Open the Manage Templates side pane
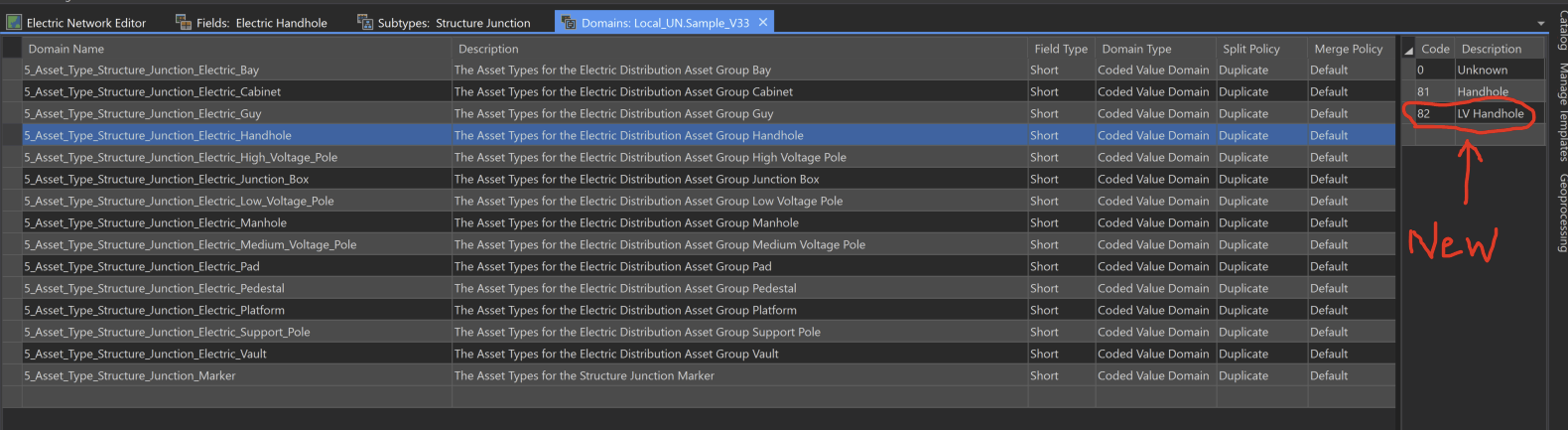The image size is (1568, 430). pyautogui.click(x=1562, y=111)
